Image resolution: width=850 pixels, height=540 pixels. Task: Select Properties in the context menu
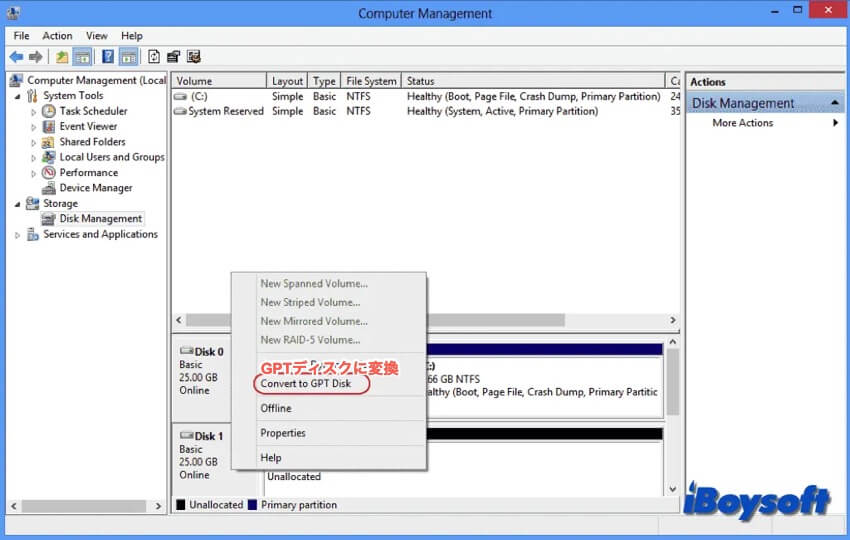(x=283, y=433)
